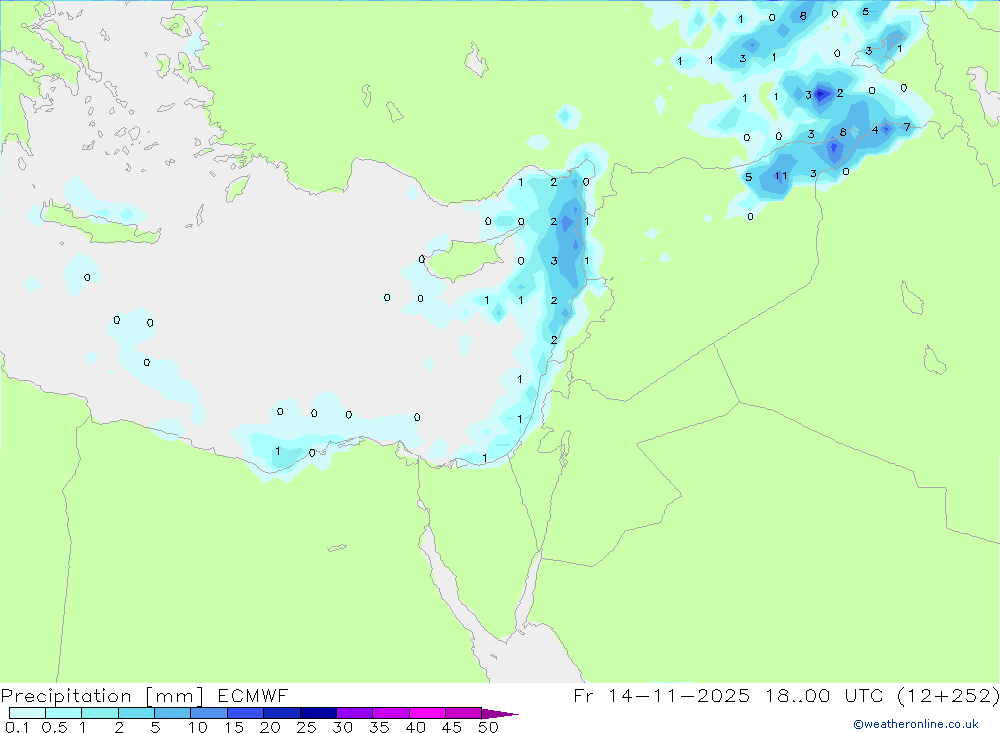Click the 'Precipitation' title word
Image resolution: width=1000 pixels, height=733 pixels.
[x=66, y=696]
